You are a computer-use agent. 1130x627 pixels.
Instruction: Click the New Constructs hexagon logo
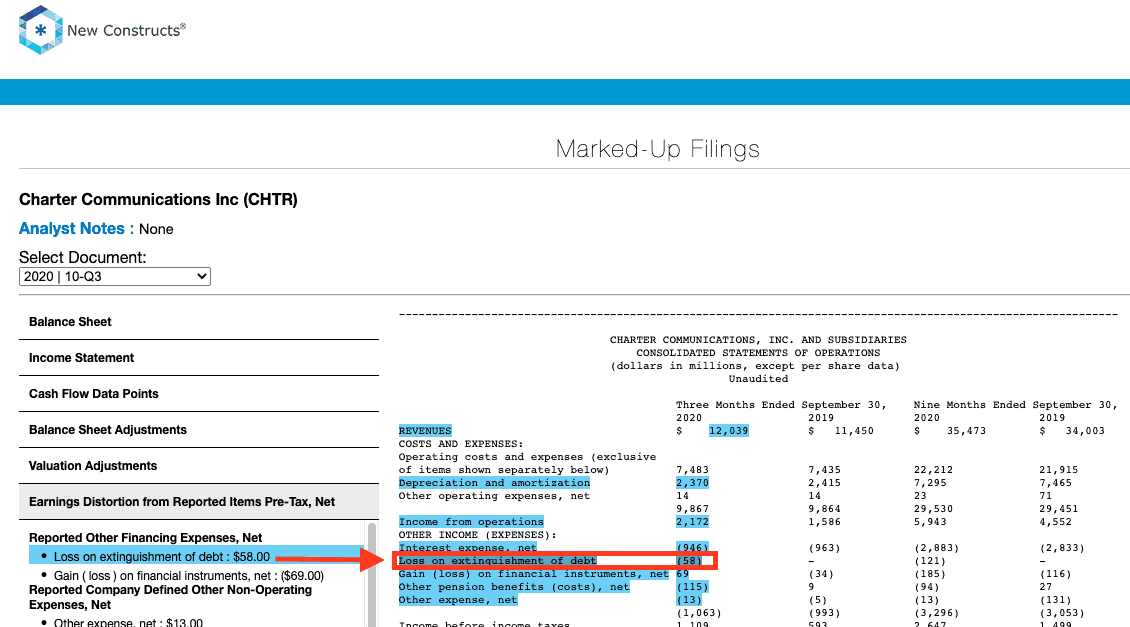[40, 30]
